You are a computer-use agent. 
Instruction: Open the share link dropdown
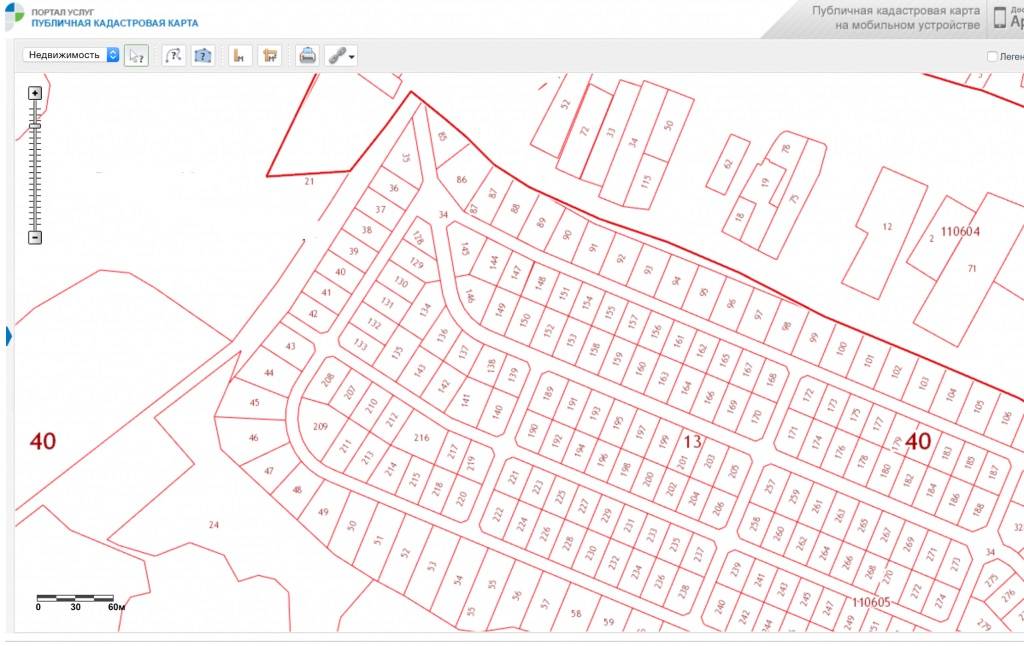point(341,56)
